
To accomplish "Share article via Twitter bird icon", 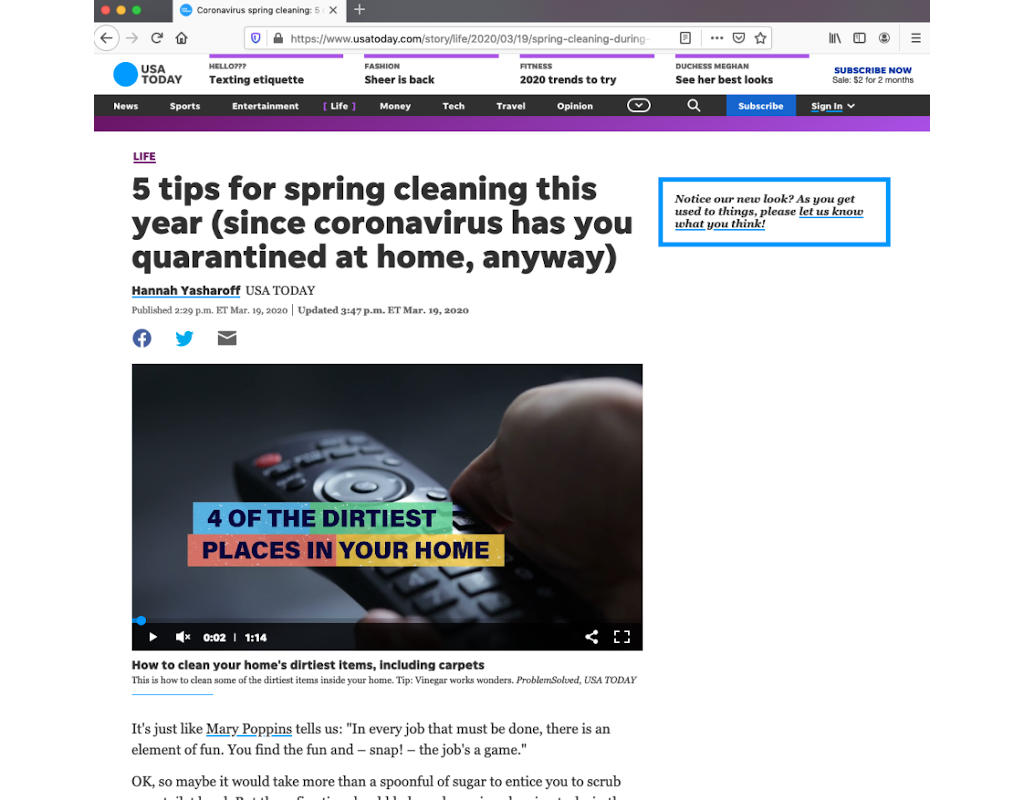I will point(184,338).
